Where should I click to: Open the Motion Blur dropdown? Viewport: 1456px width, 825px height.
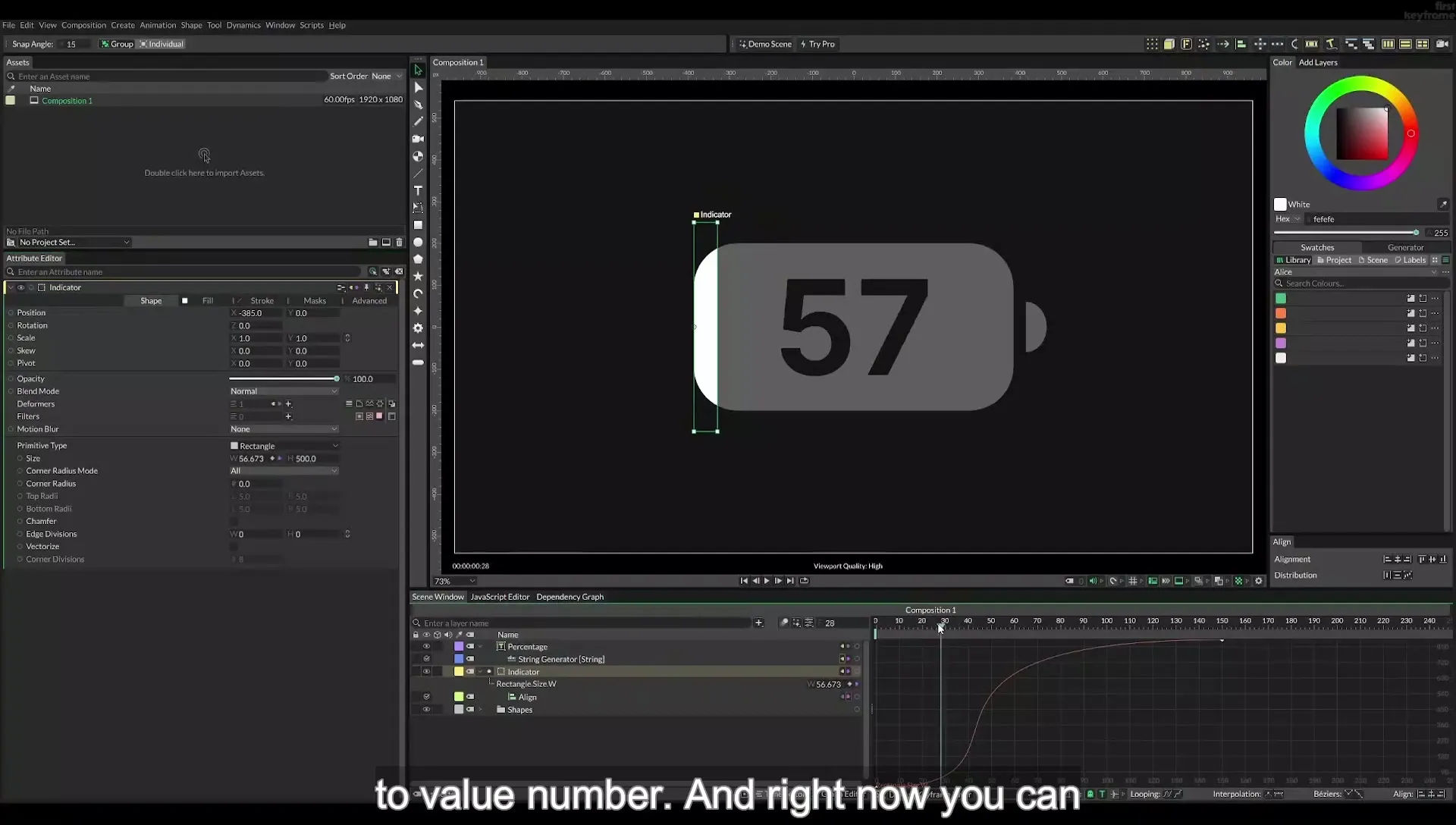click(x=284, y=429)
